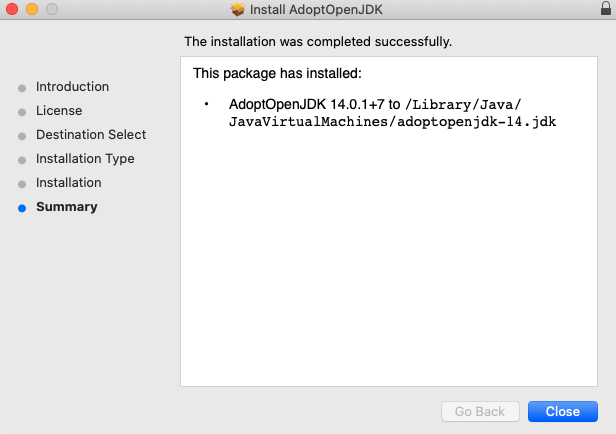The width and height of the screenshot is (616, 434).
Task: Select the Introduction step label
Action: [72, 87]
